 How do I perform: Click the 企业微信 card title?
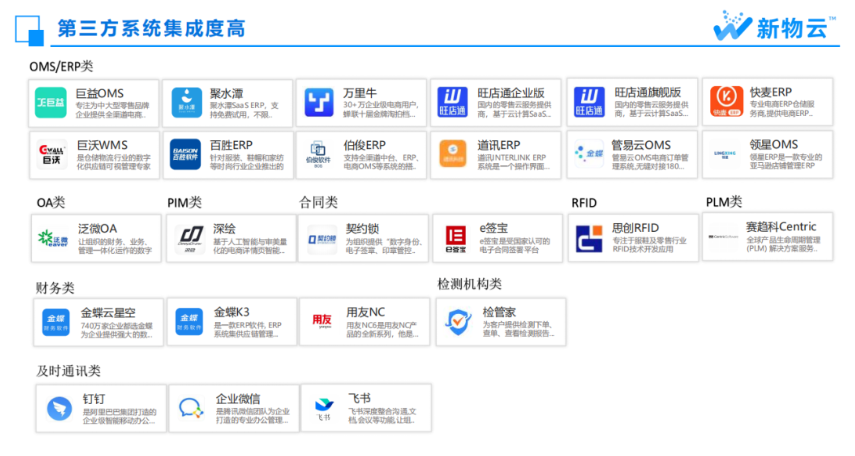pyautogui.click(x=238, y=399)
